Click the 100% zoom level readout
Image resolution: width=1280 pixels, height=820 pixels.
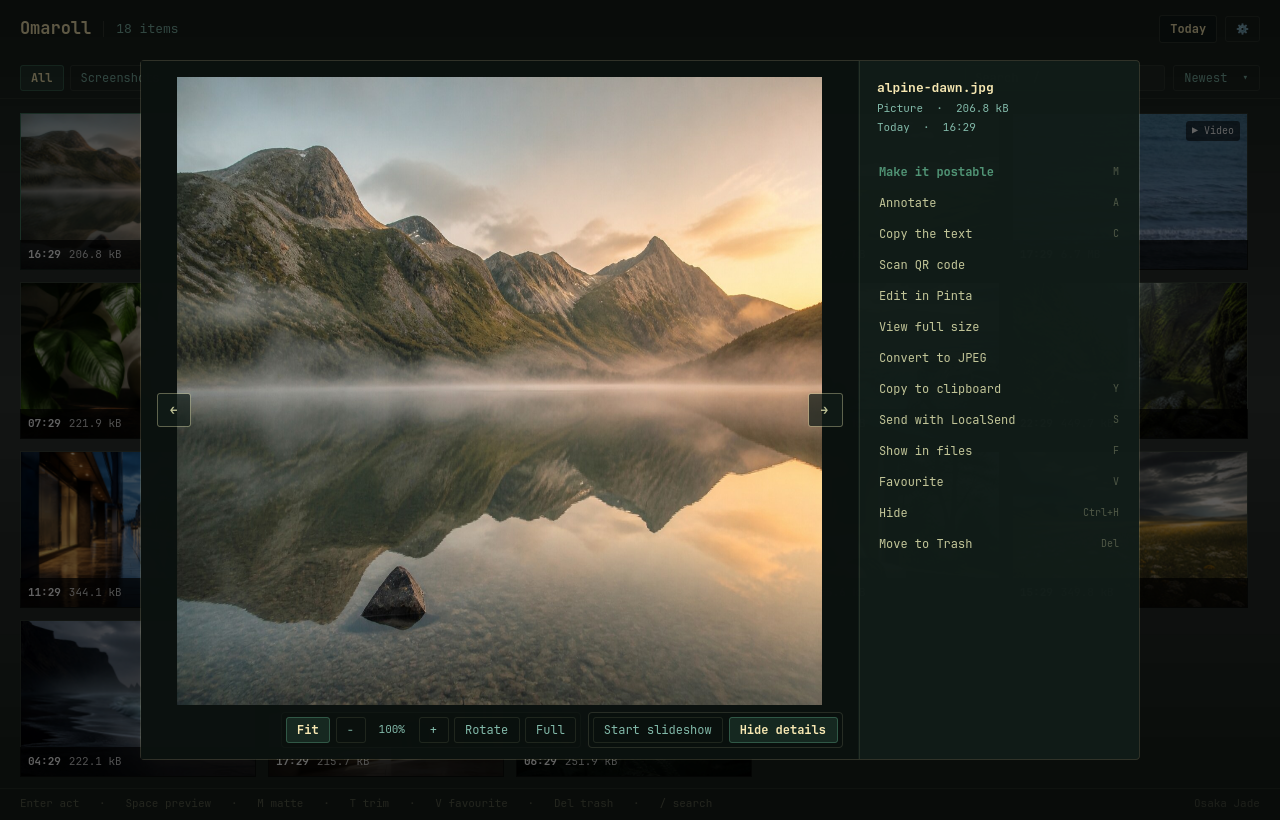pyautogui.click(x=392, y=730)
